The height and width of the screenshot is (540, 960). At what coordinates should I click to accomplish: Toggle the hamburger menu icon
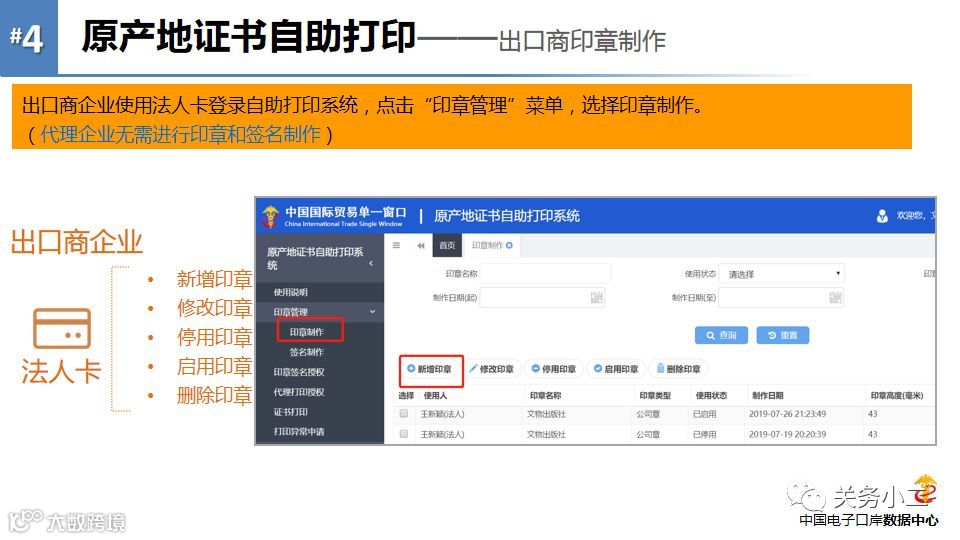(396, 246)
